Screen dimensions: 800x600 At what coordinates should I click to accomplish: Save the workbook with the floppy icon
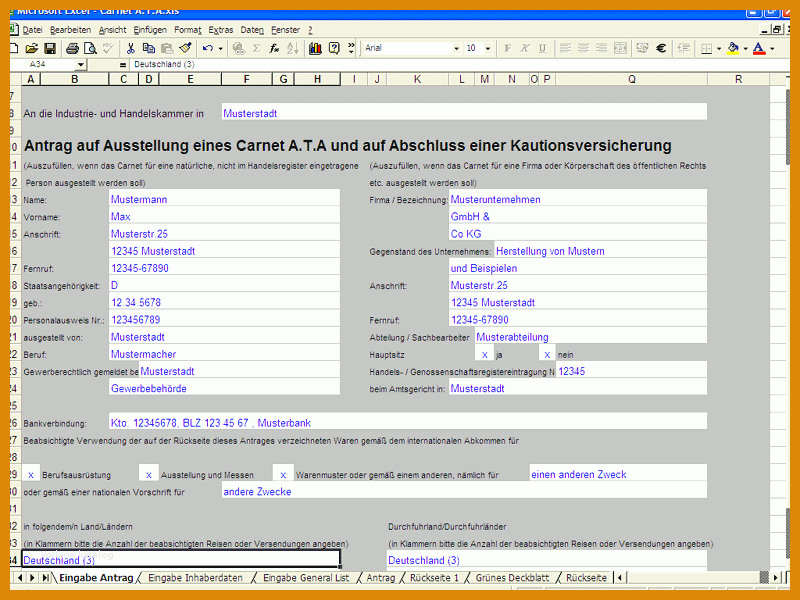[x=50, y=48]
